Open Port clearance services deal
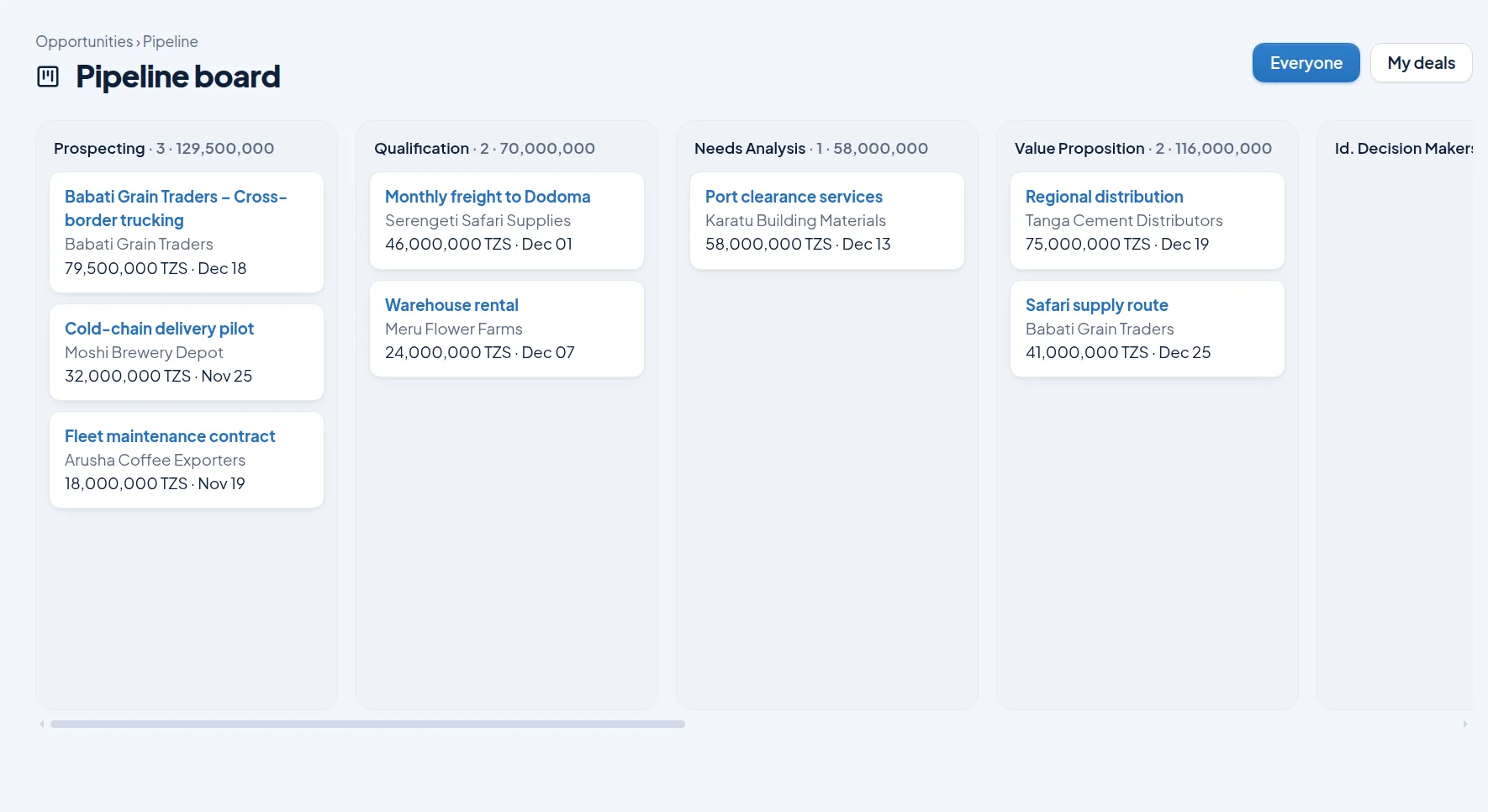1488x812 pixels. point(794,197)
